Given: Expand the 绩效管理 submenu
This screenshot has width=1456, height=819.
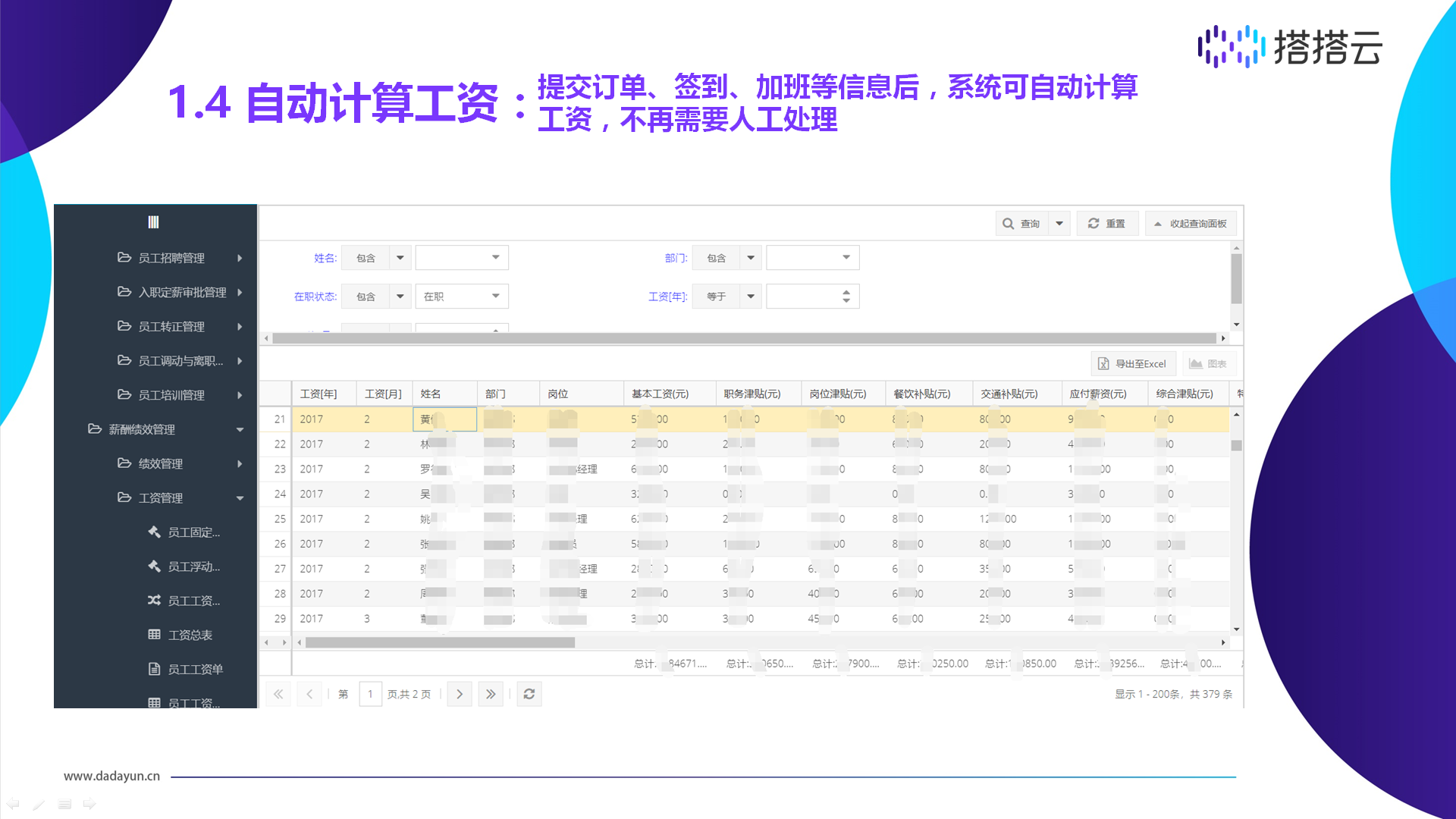Looking at the screenshot, I should tap(160, 463).
